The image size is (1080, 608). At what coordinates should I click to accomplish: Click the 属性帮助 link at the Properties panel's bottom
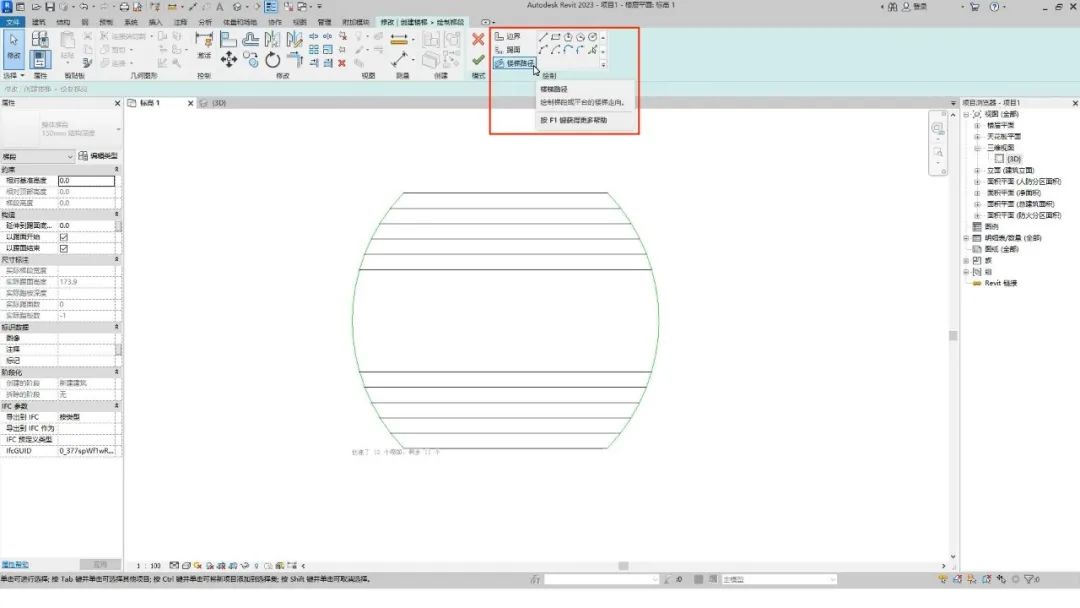[15, 565]
